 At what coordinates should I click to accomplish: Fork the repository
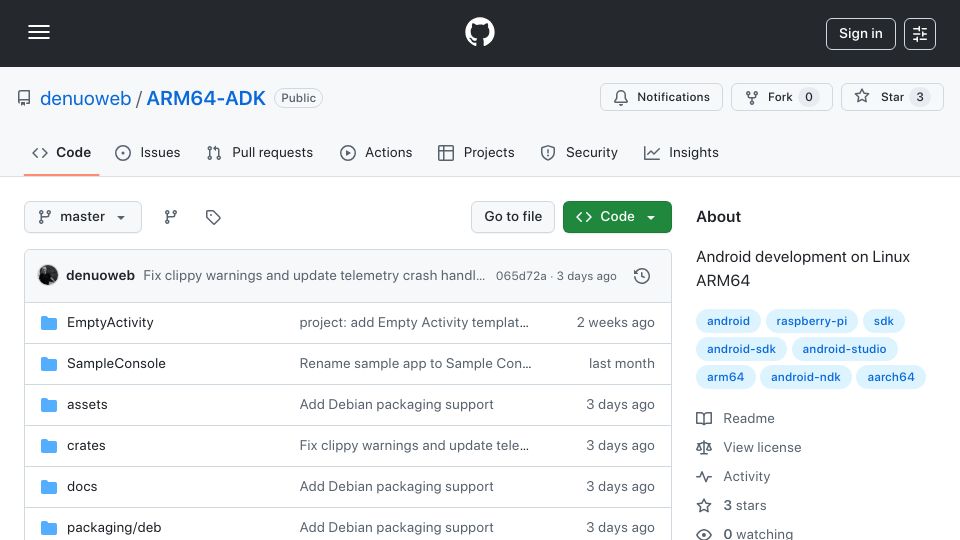point(782,97)
